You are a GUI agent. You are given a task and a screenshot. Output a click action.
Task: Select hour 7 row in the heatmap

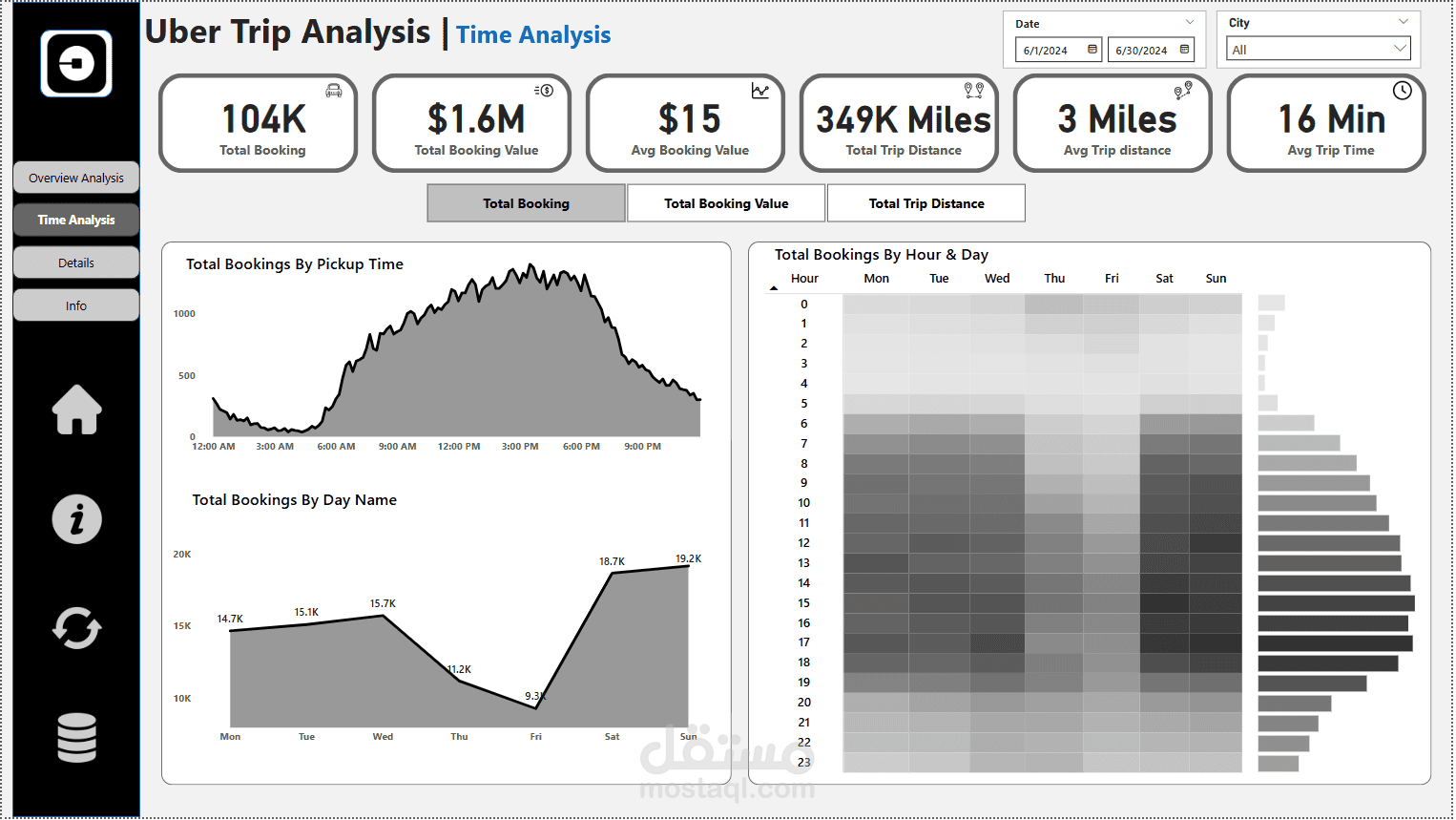point(1005,444)
